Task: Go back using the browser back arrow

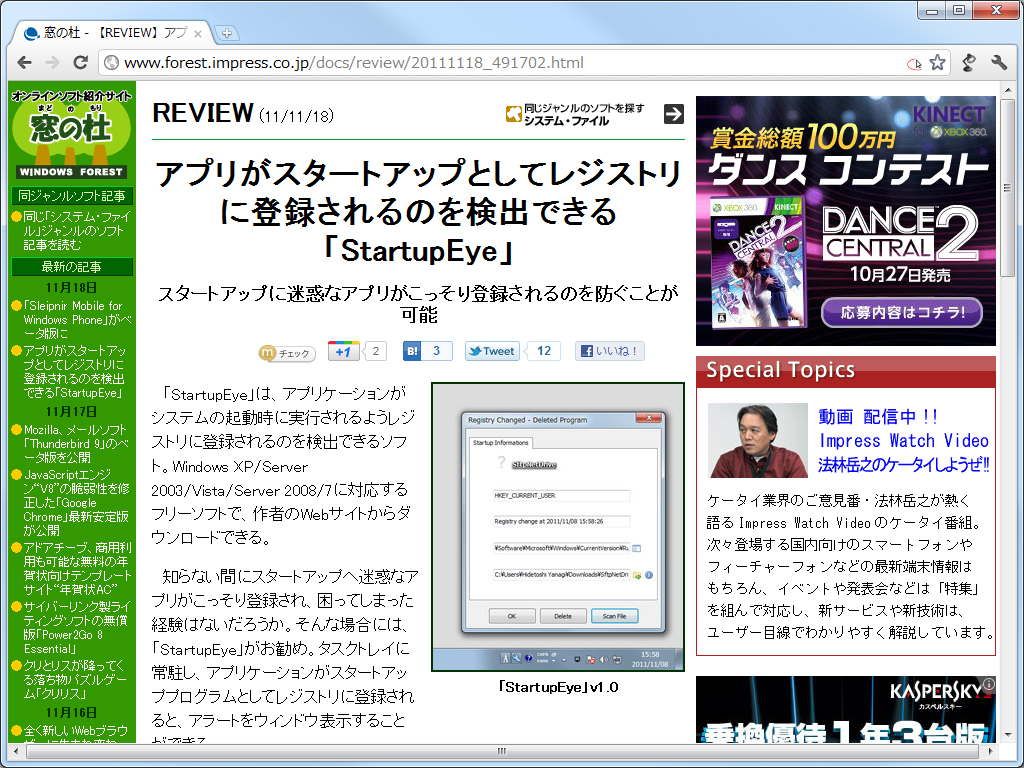Action: click(x=25, y=63)
